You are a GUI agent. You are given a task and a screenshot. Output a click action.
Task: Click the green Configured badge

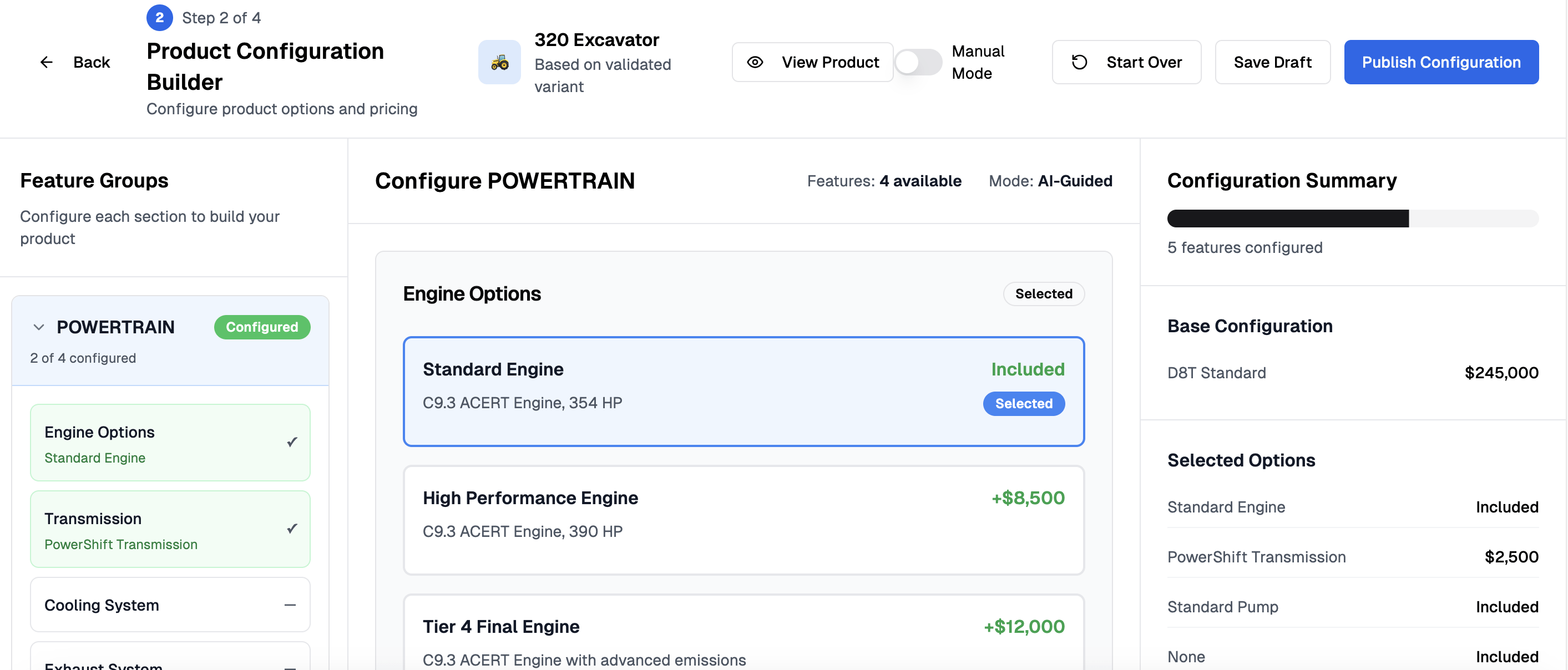[x=262, y=327]
